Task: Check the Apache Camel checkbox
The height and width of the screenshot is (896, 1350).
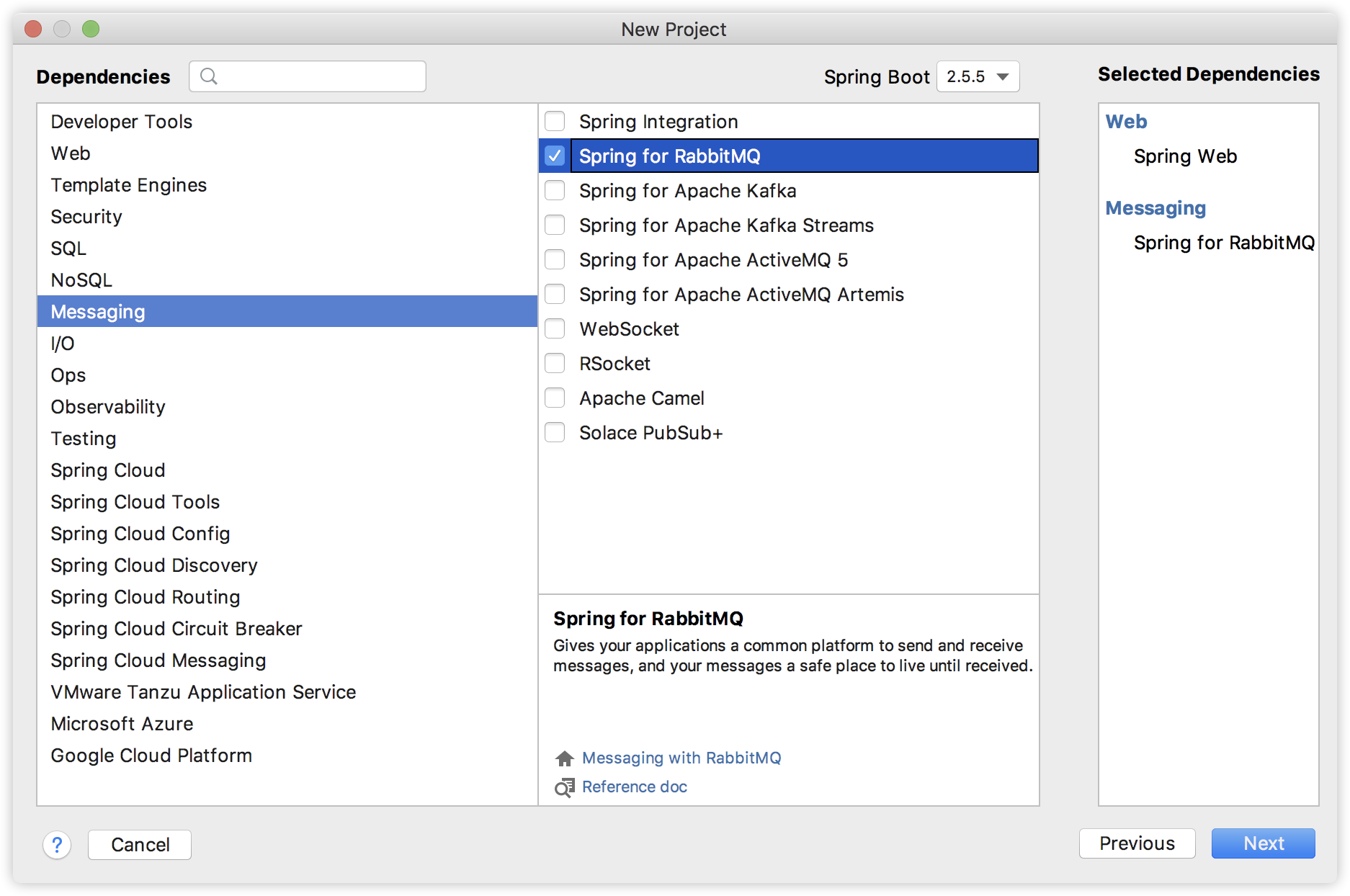Action: [x=555, y=398]
